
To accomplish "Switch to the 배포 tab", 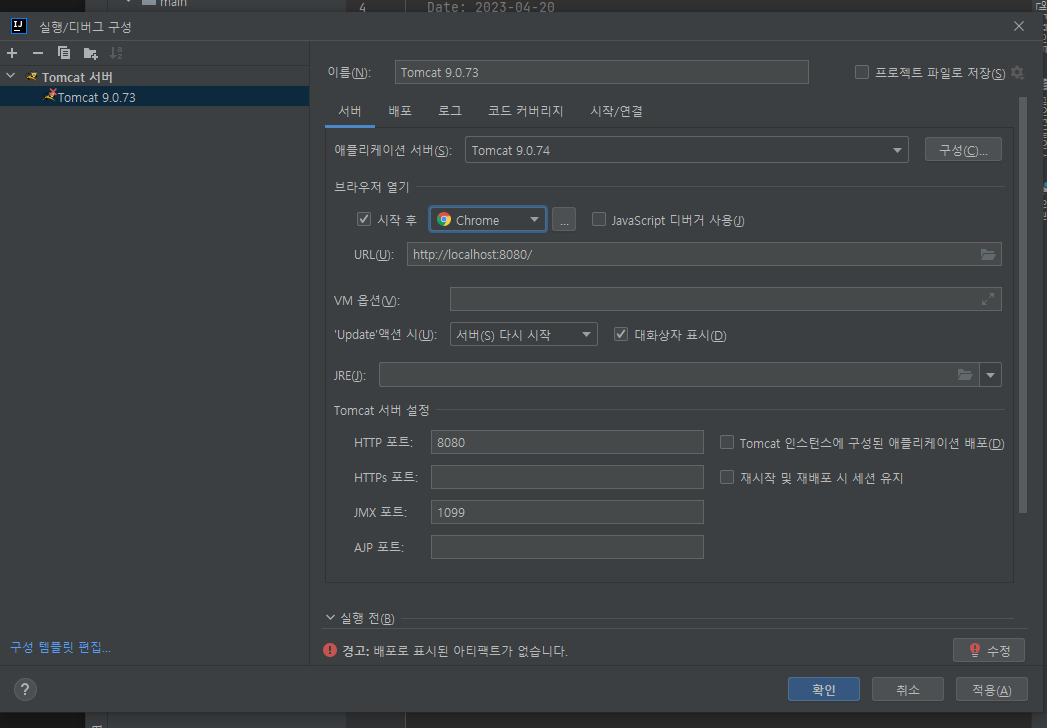I will click(x=400, y=111).
